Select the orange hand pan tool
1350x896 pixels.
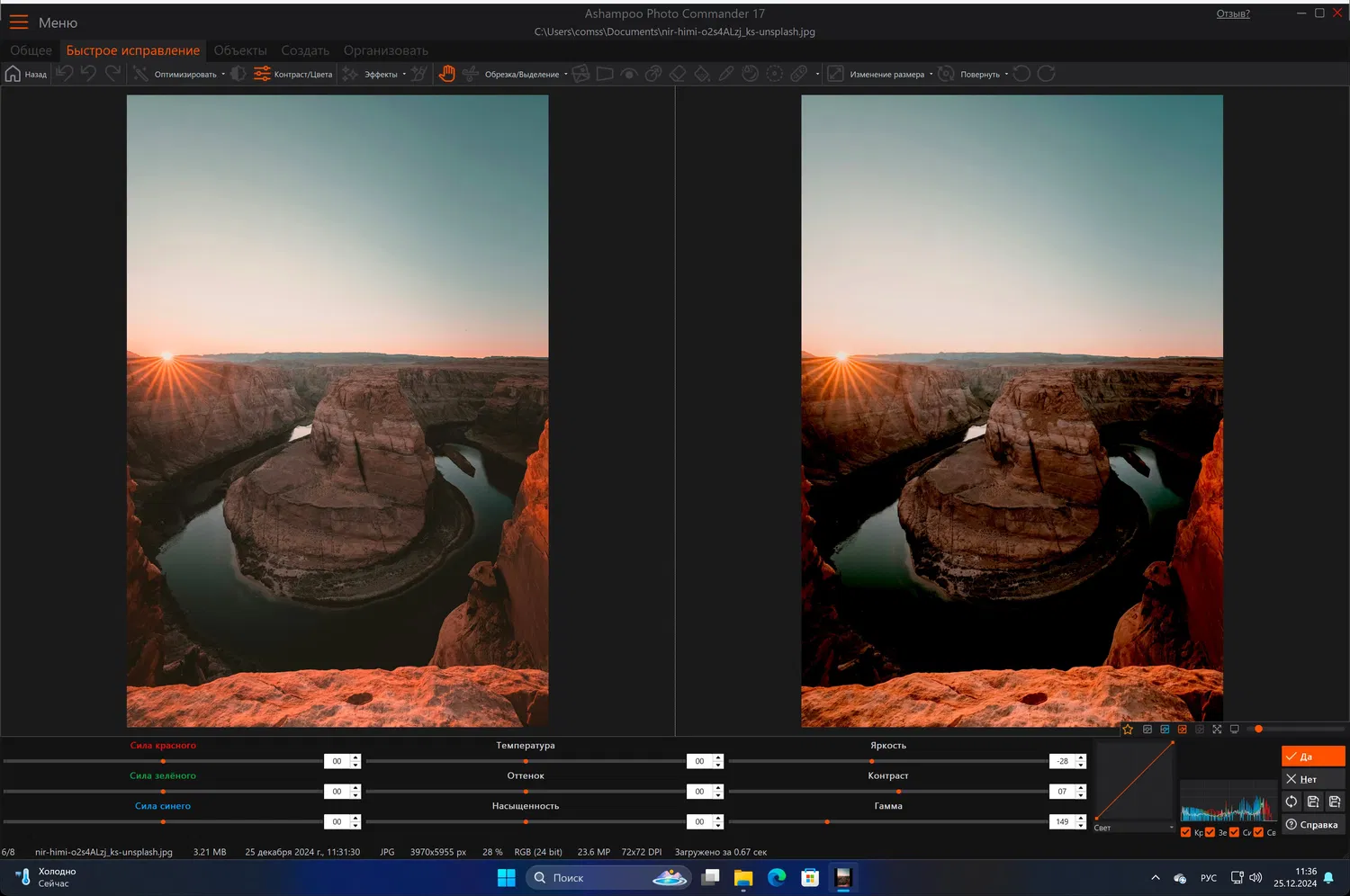click(446, 74)
